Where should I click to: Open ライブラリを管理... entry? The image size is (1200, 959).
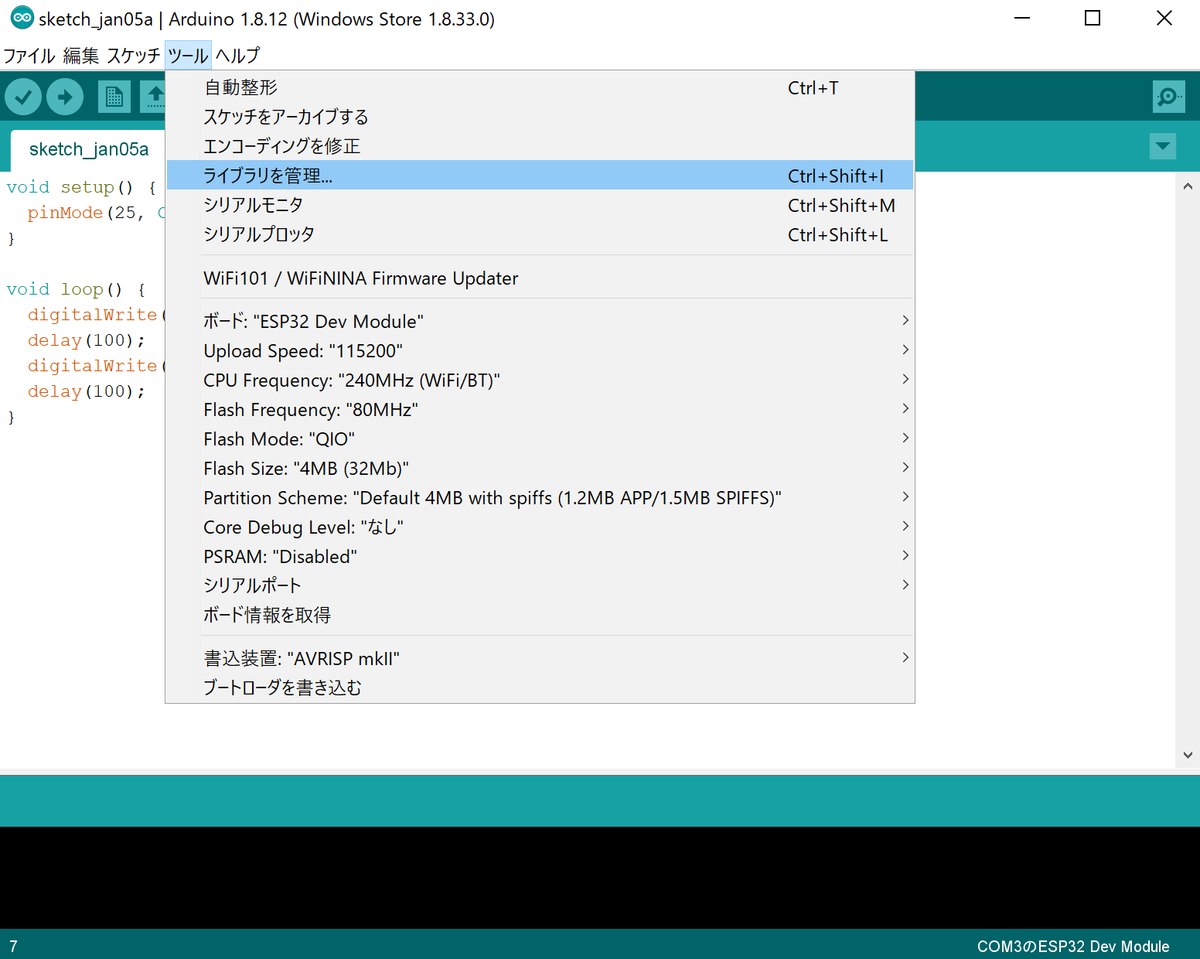(x=540, y=175)
